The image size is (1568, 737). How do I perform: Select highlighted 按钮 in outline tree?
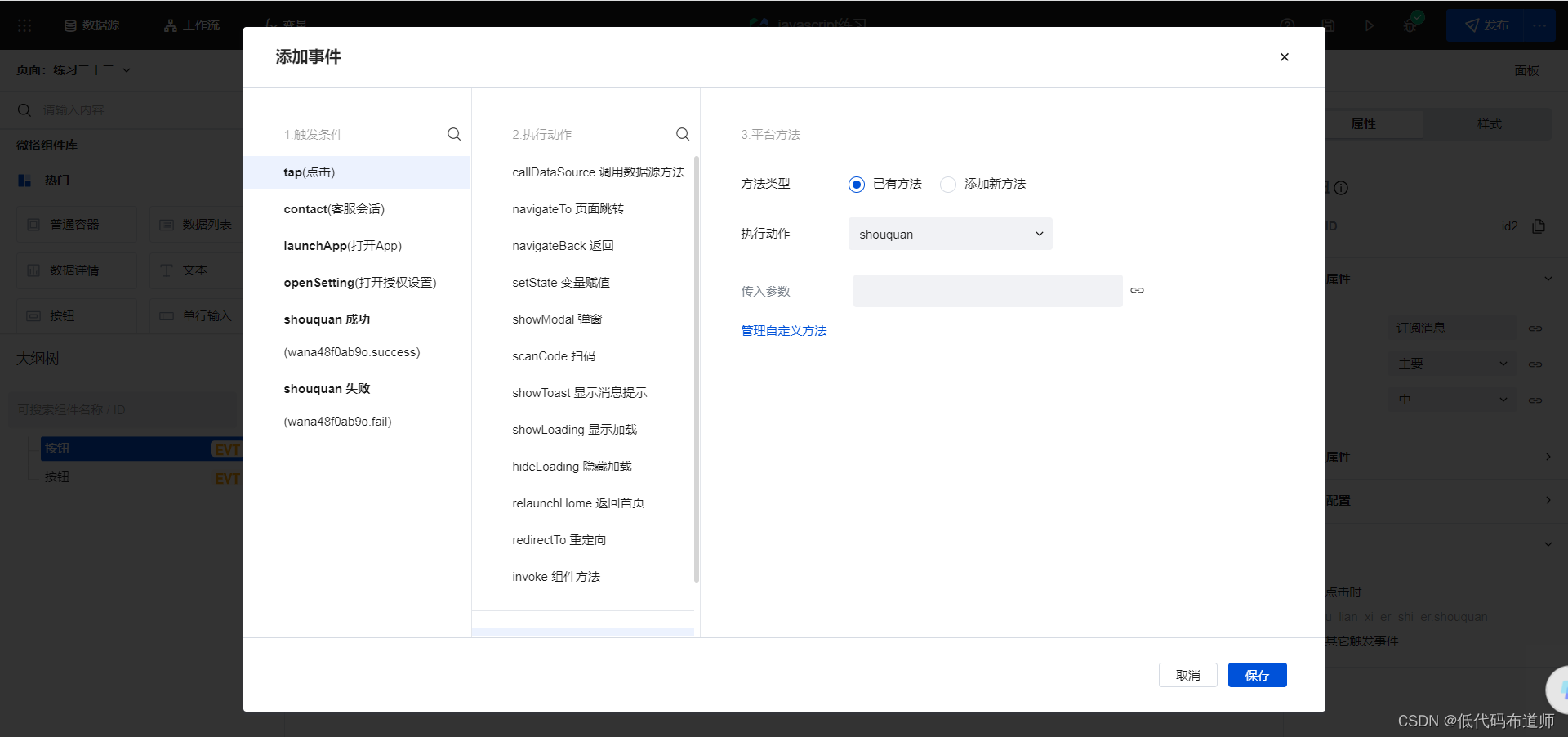[142, 449]
